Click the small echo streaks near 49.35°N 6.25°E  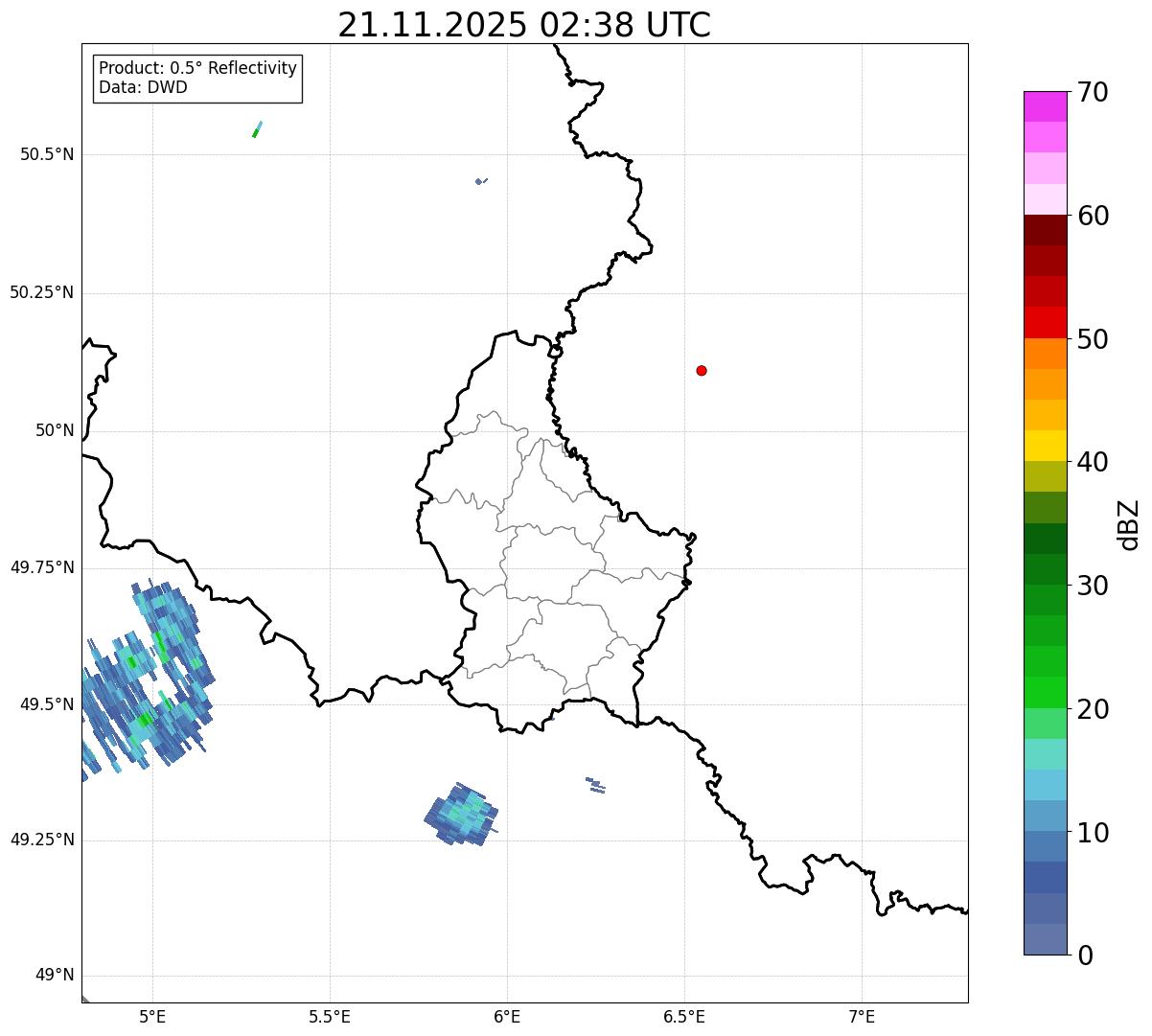coord(596,785)
